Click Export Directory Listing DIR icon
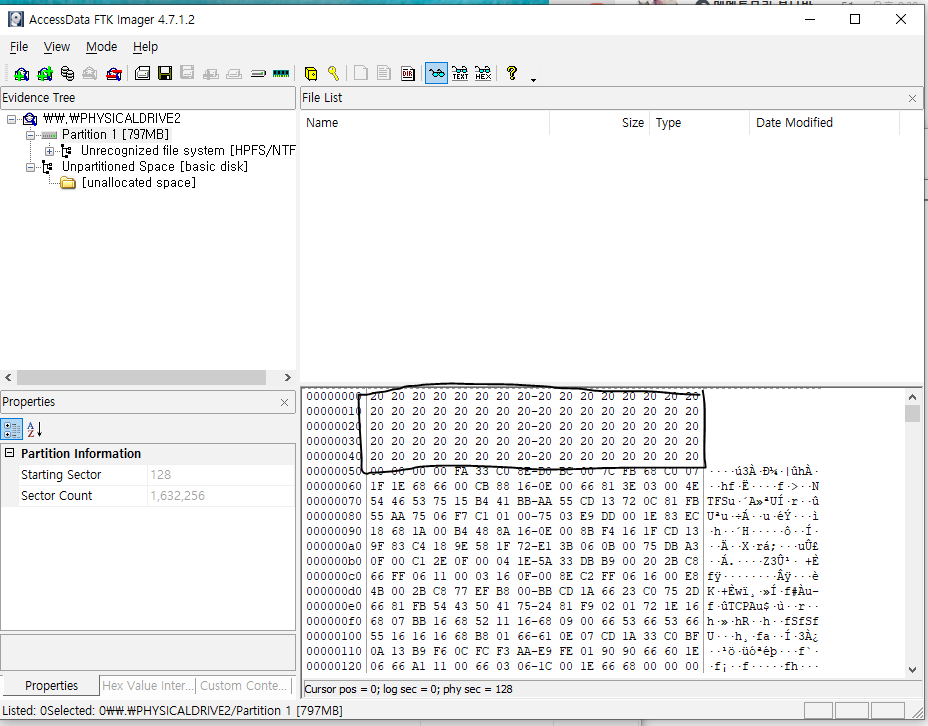This screenshot has height=726, width=928. click(408, 73)
